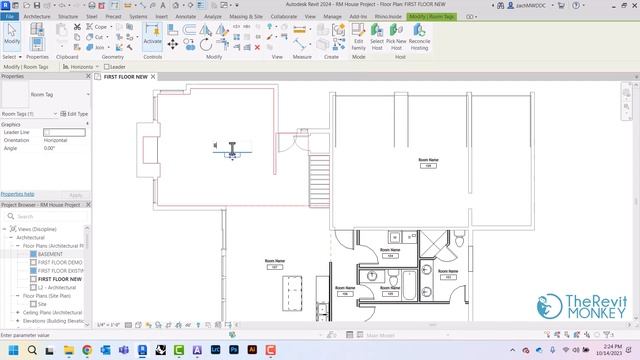Select the Mirror Pick Axis tool
This screenshot has height=360, width=640.
tap(206, 29)
